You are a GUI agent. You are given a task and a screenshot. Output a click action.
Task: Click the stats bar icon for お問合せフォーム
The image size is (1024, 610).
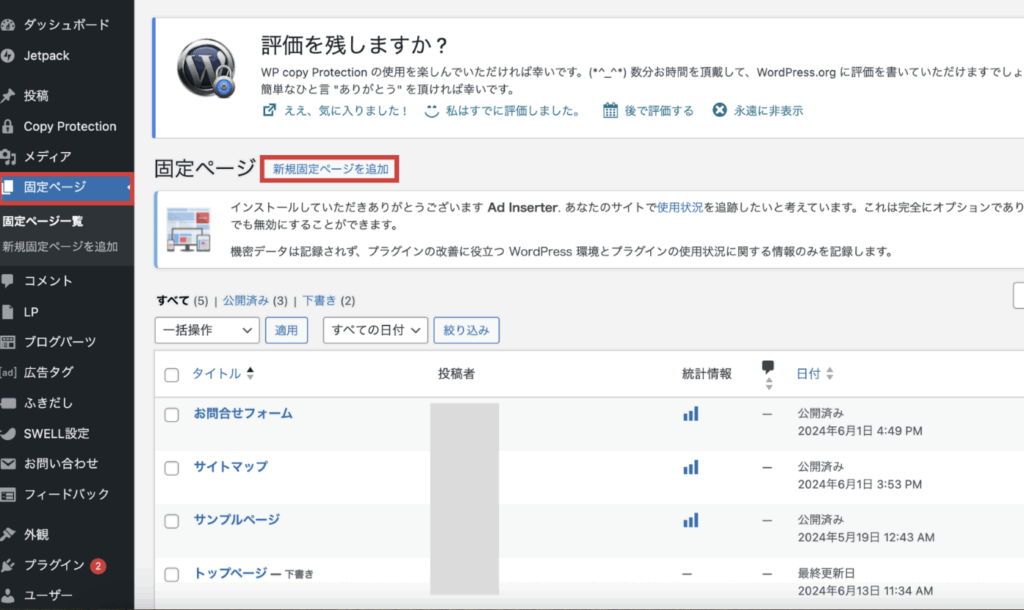(690, 414)
